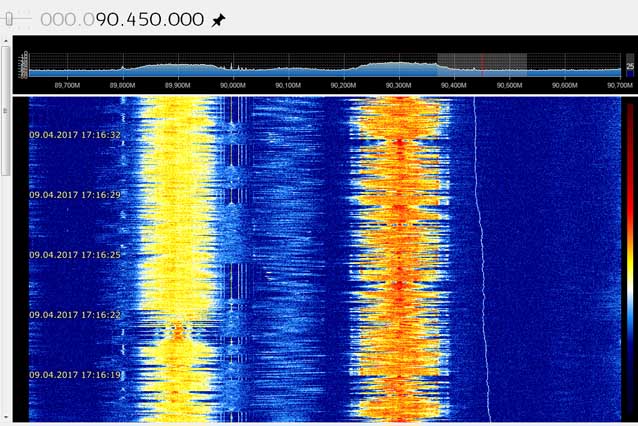Click the 90.200M frequency axis label
Viewport: 638px width, 426px height.
343,85
